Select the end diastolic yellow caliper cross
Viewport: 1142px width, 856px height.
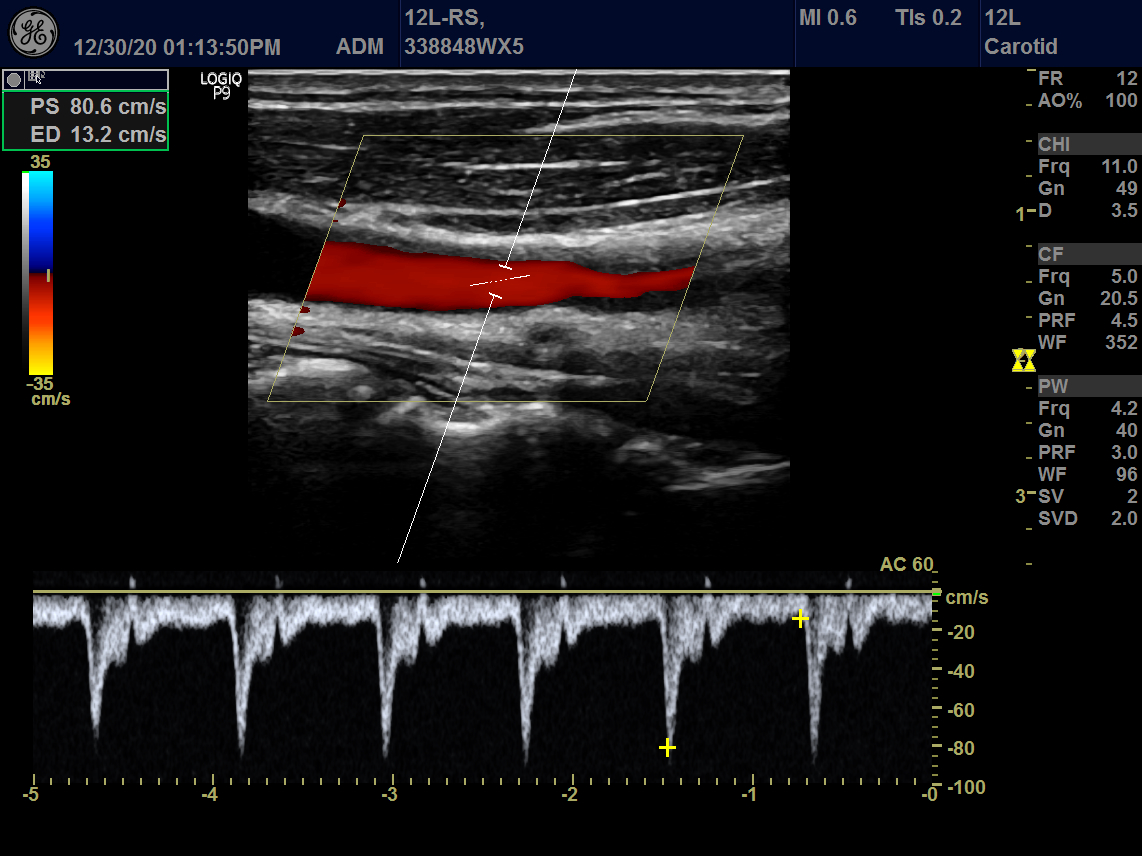pyautogui.click(x=800, y=619)
